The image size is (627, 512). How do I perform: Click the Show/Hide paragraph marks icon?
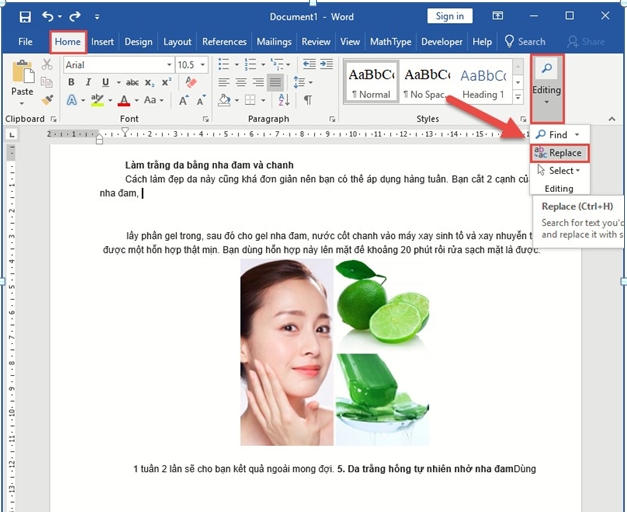(x=308, y=100)
